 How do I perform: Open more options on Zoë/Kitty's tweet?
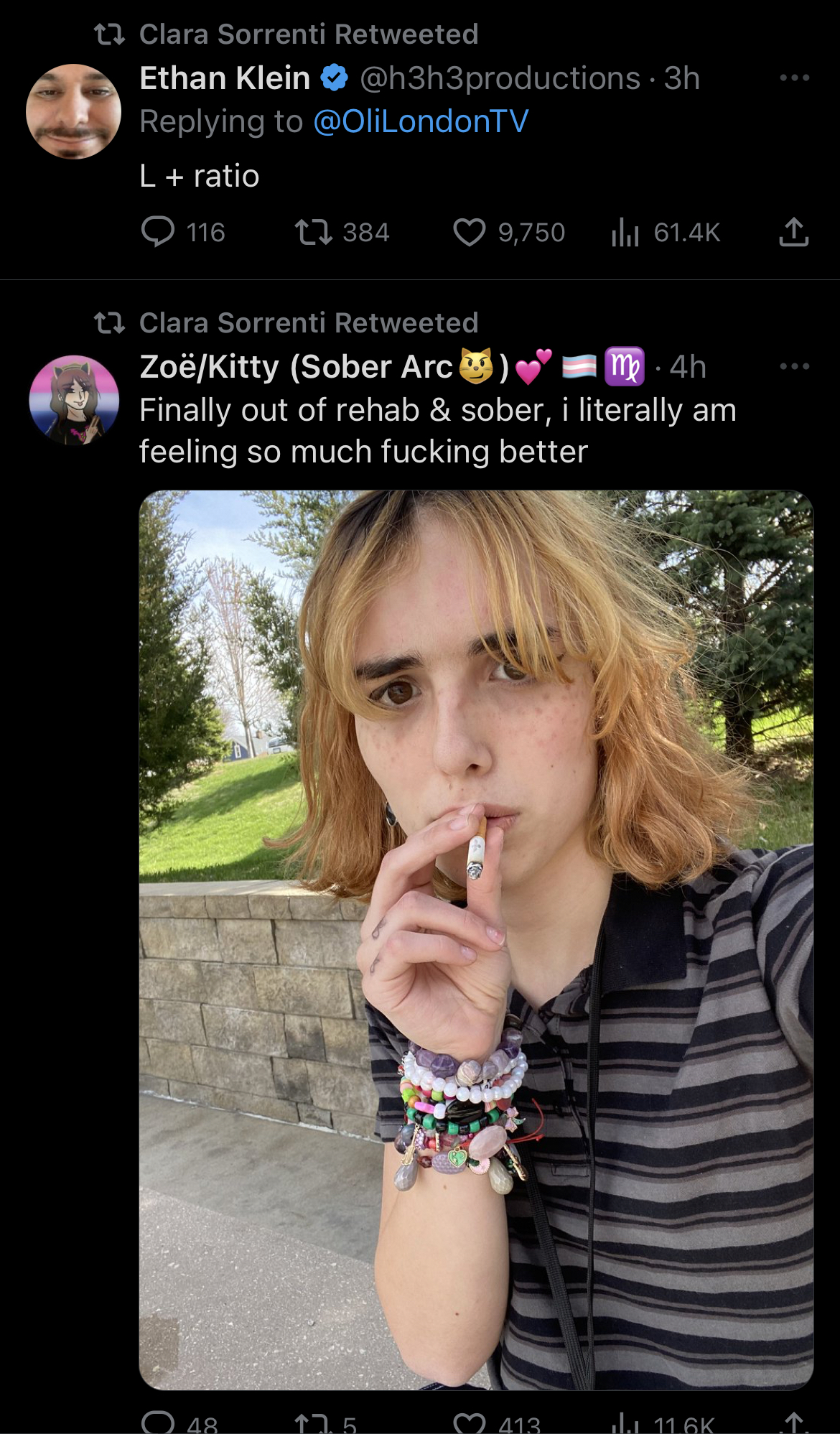(795, 366)
